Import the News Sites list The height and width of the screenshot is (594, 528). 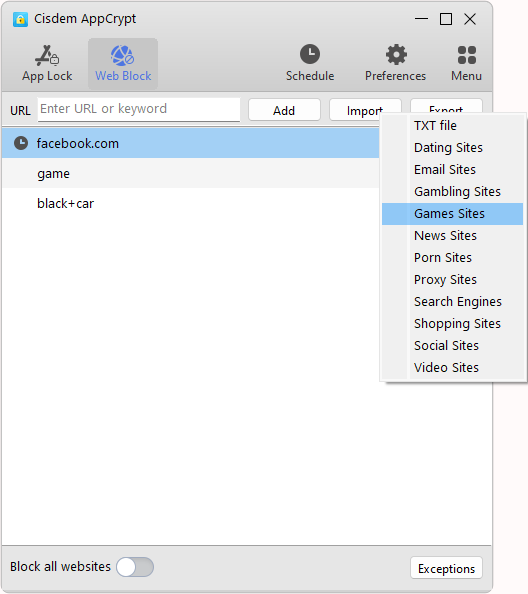point(452,236)
